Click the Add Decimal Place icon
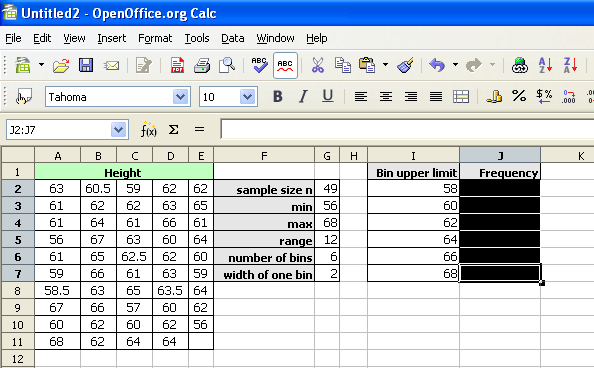 [x=569, y=97]
